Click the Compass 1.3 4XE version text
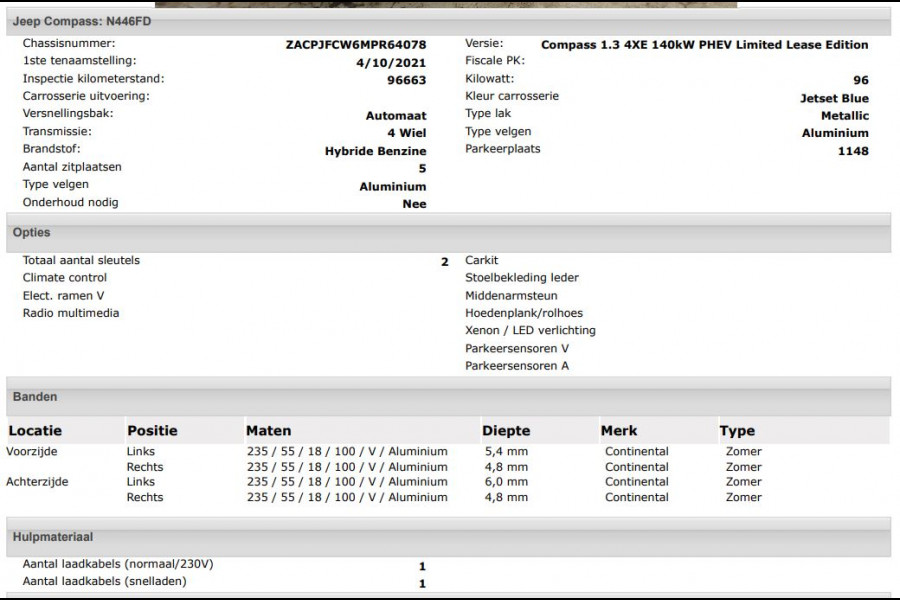The height and width of the screenshot is (600, 900). pyautogui.click(x=704, y=45)
